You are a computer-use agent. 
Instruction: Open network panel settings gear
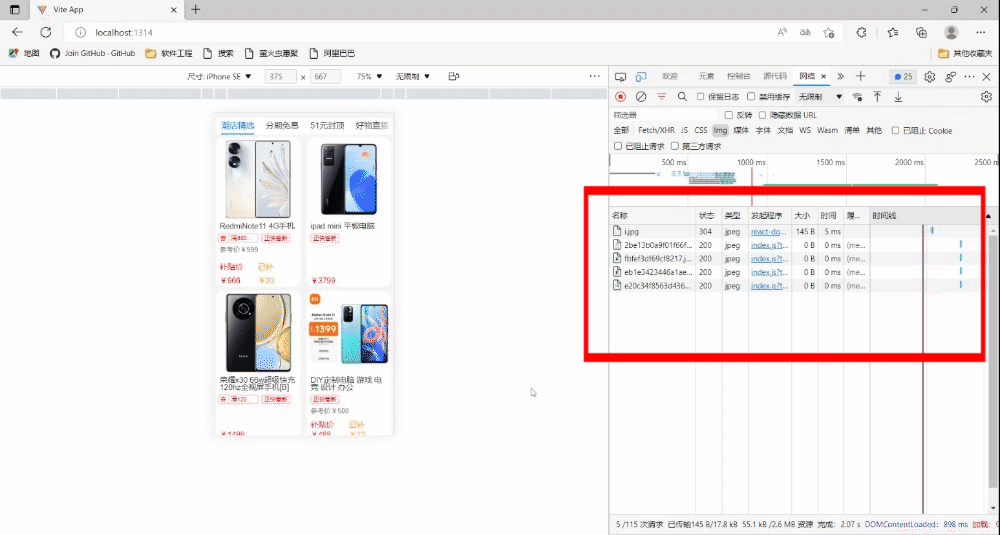click(x=986, y=97)
